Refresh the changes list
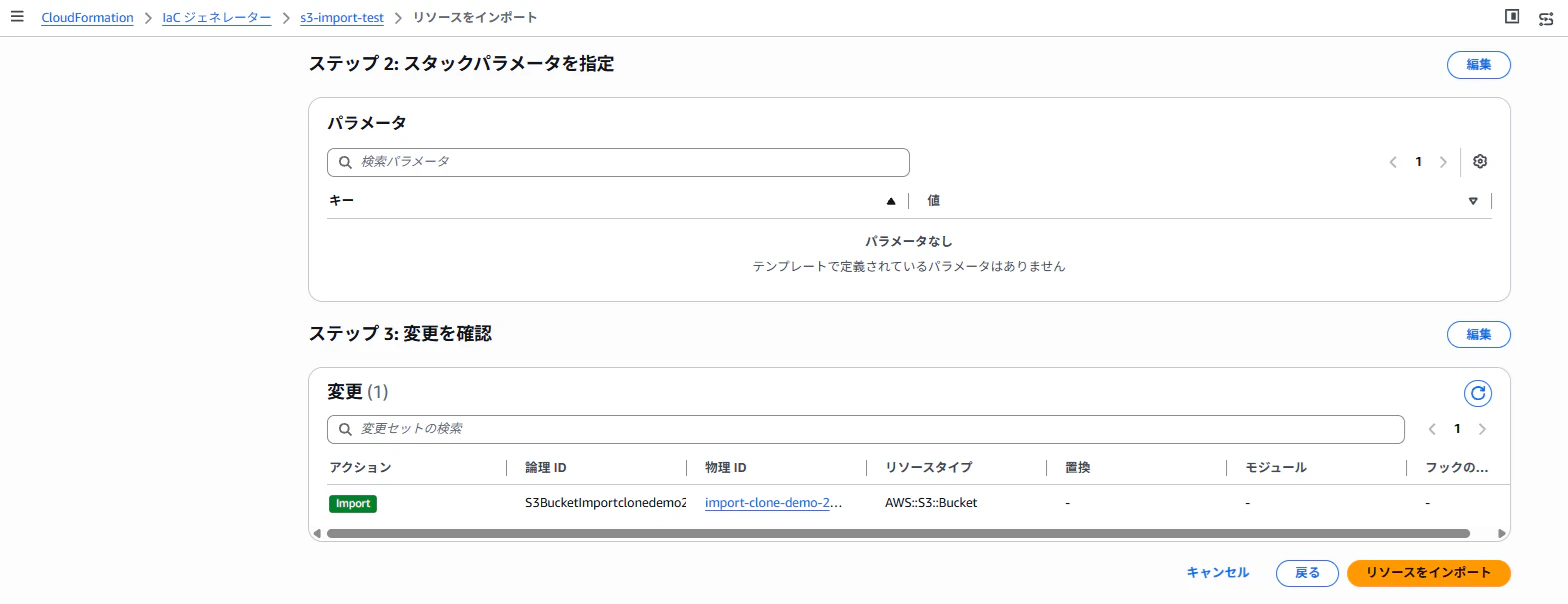The width and height of the screenshot is (1568, 604). point(1478,394)
